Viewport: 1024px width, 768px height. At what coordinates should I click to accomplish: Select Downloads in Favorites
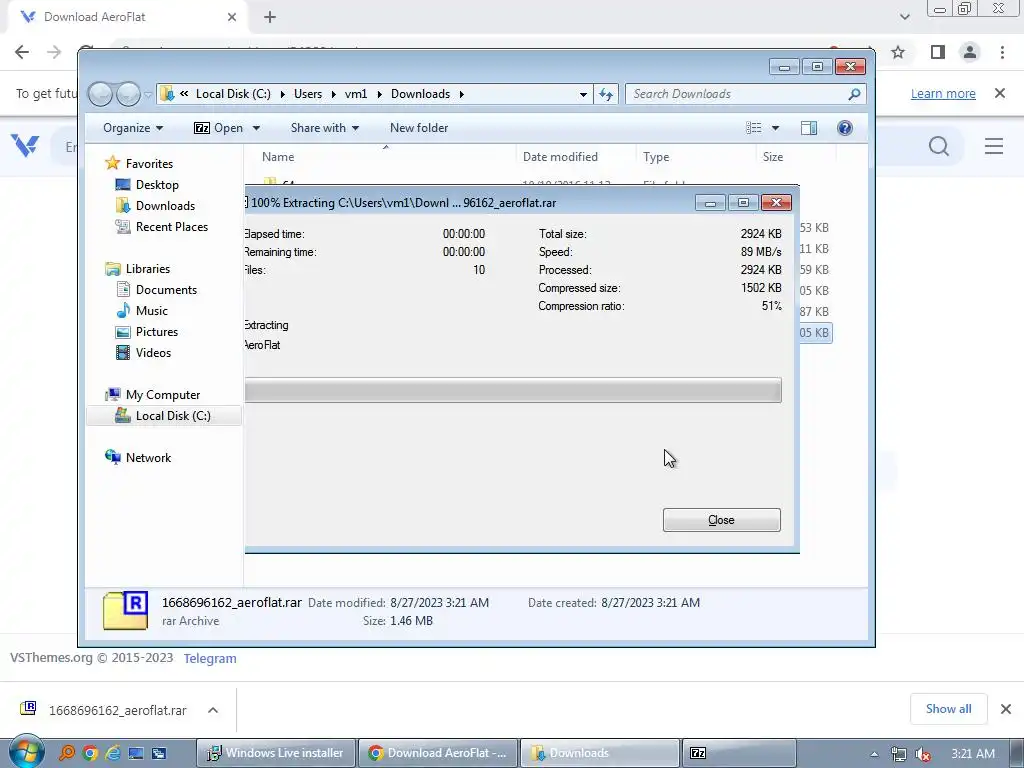pos(165,206)
